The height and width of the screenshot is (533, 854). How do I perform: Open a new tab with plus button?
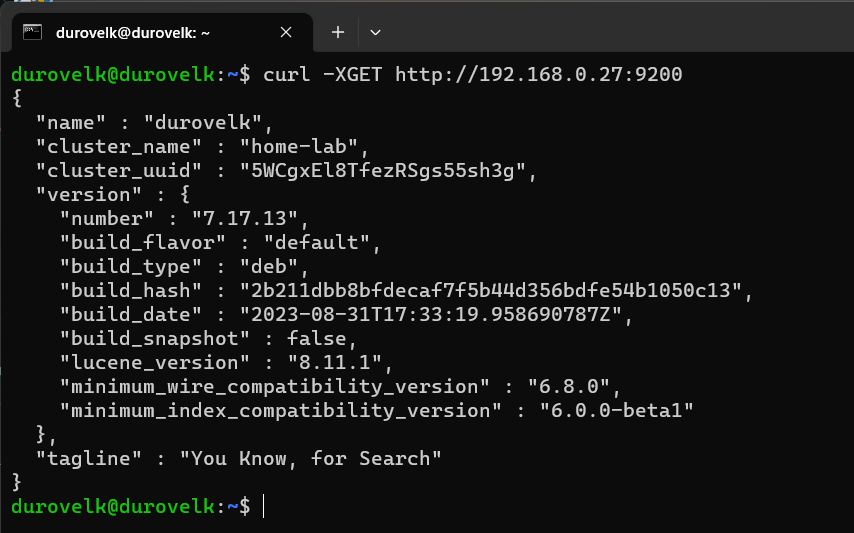pyautogui.click(x=338, y=32)
